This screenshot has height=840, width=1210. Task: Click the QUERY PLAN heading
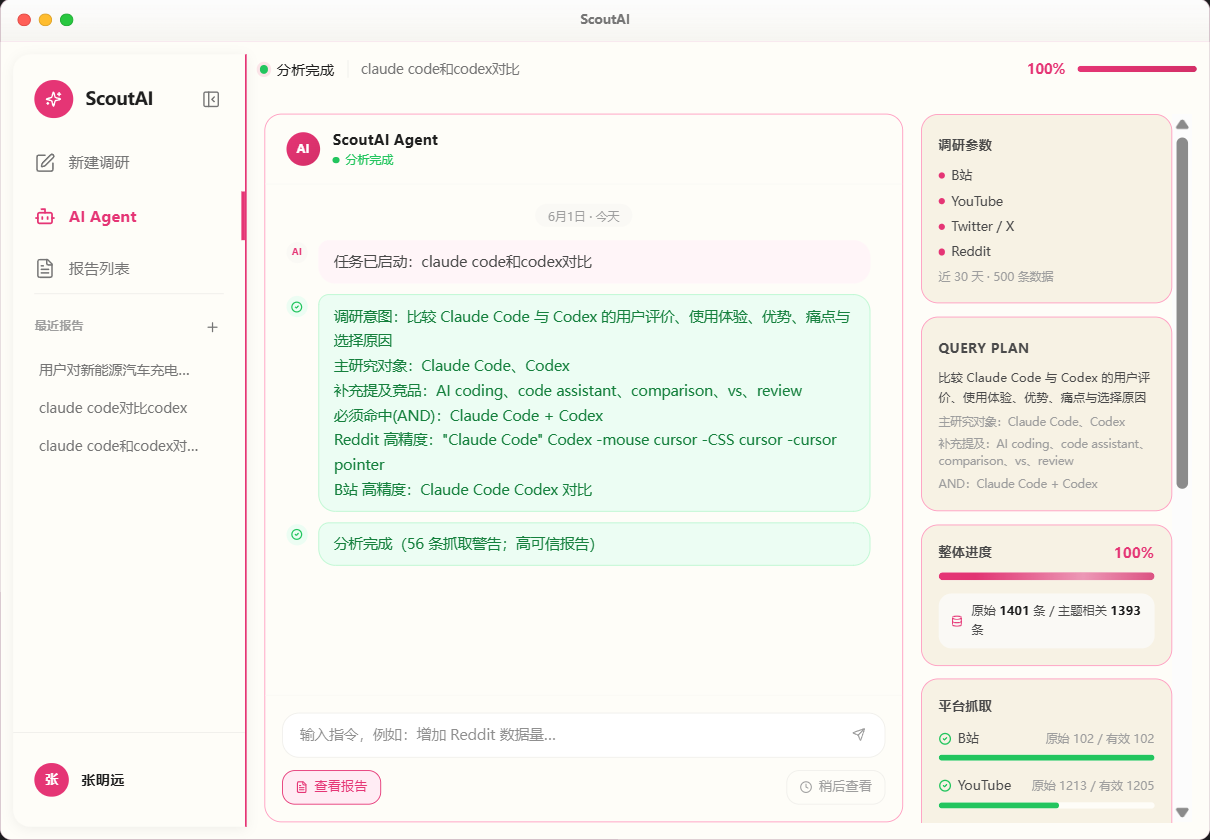coord(984,349)
